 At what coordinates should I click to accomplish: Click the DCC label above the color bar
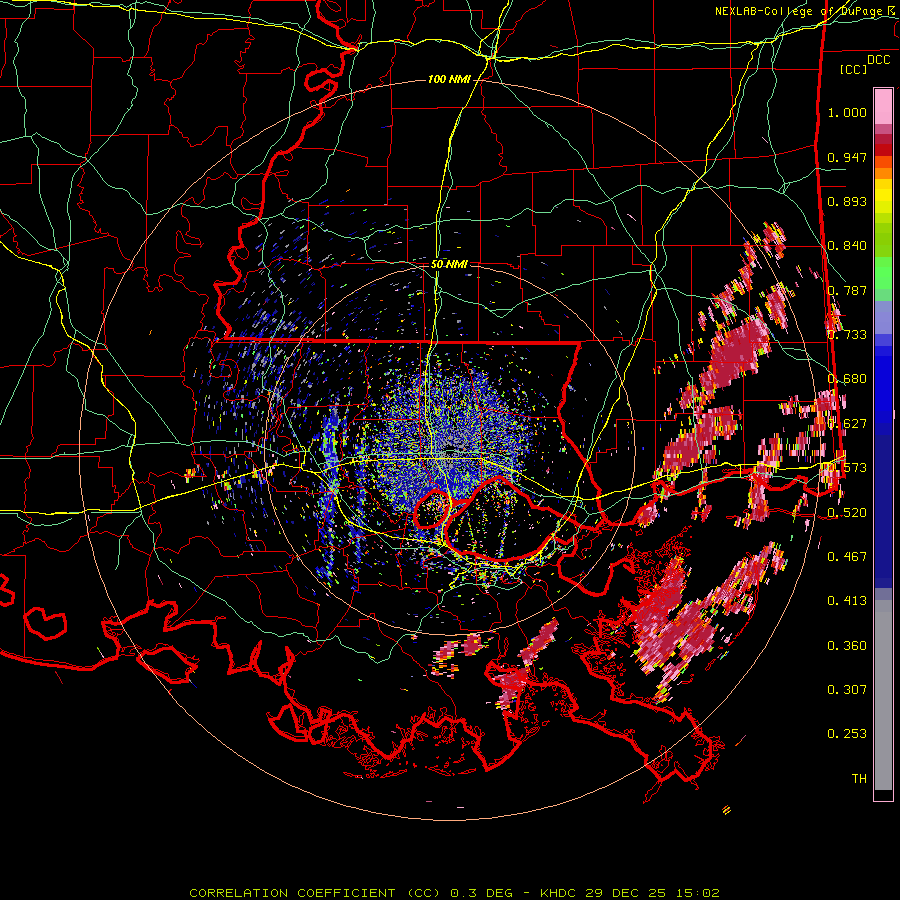click(x=879, y=60)
